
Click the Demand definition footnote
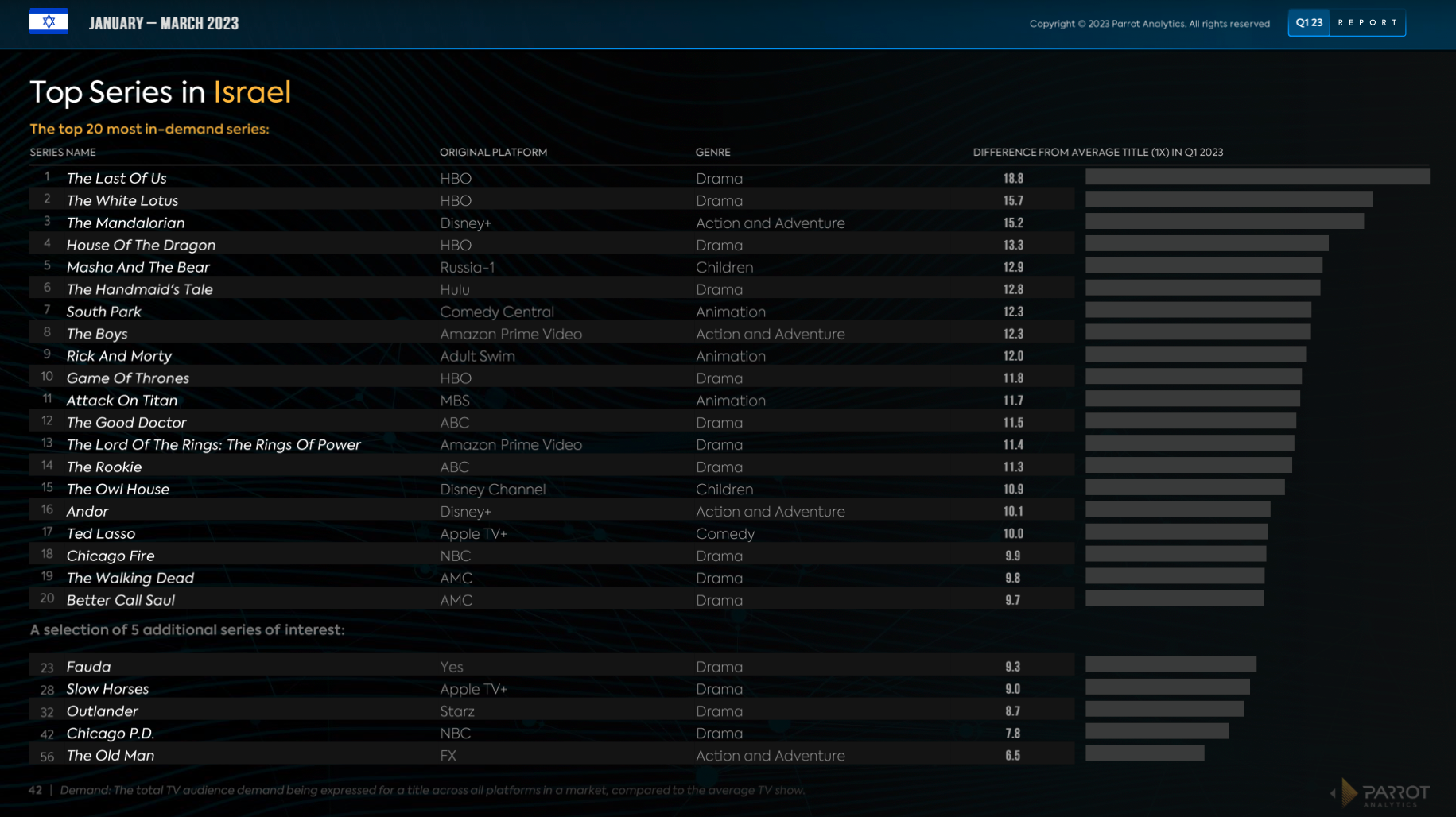pyautogui.click(x=433, y=790)
